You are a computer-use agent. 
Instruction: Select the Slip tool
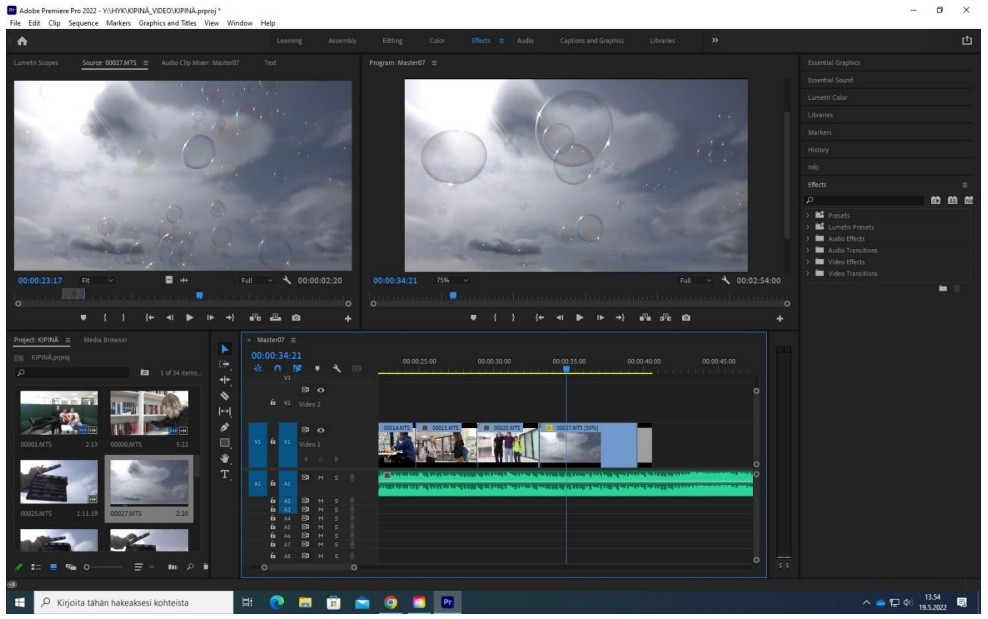tap(225, 411)
